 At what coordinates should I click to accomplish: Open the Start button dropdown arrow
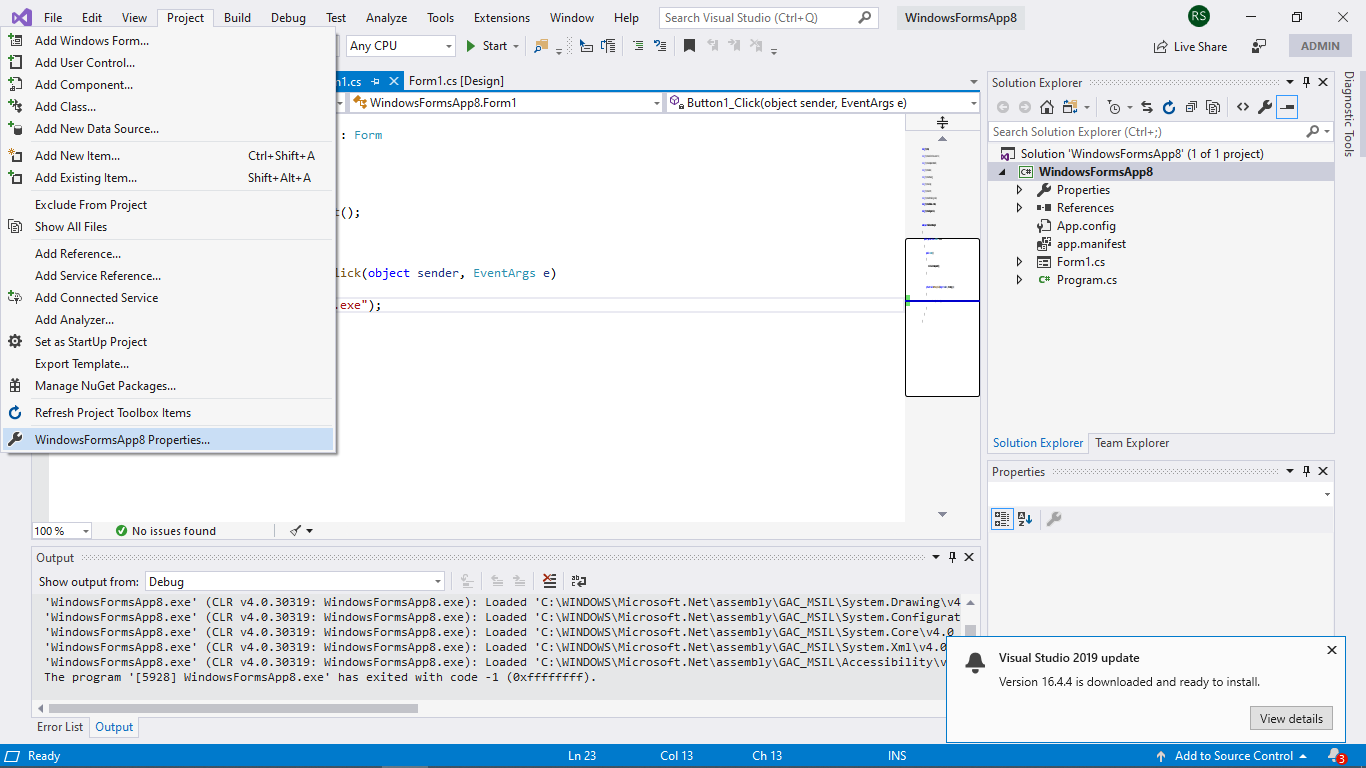[516, 46]
